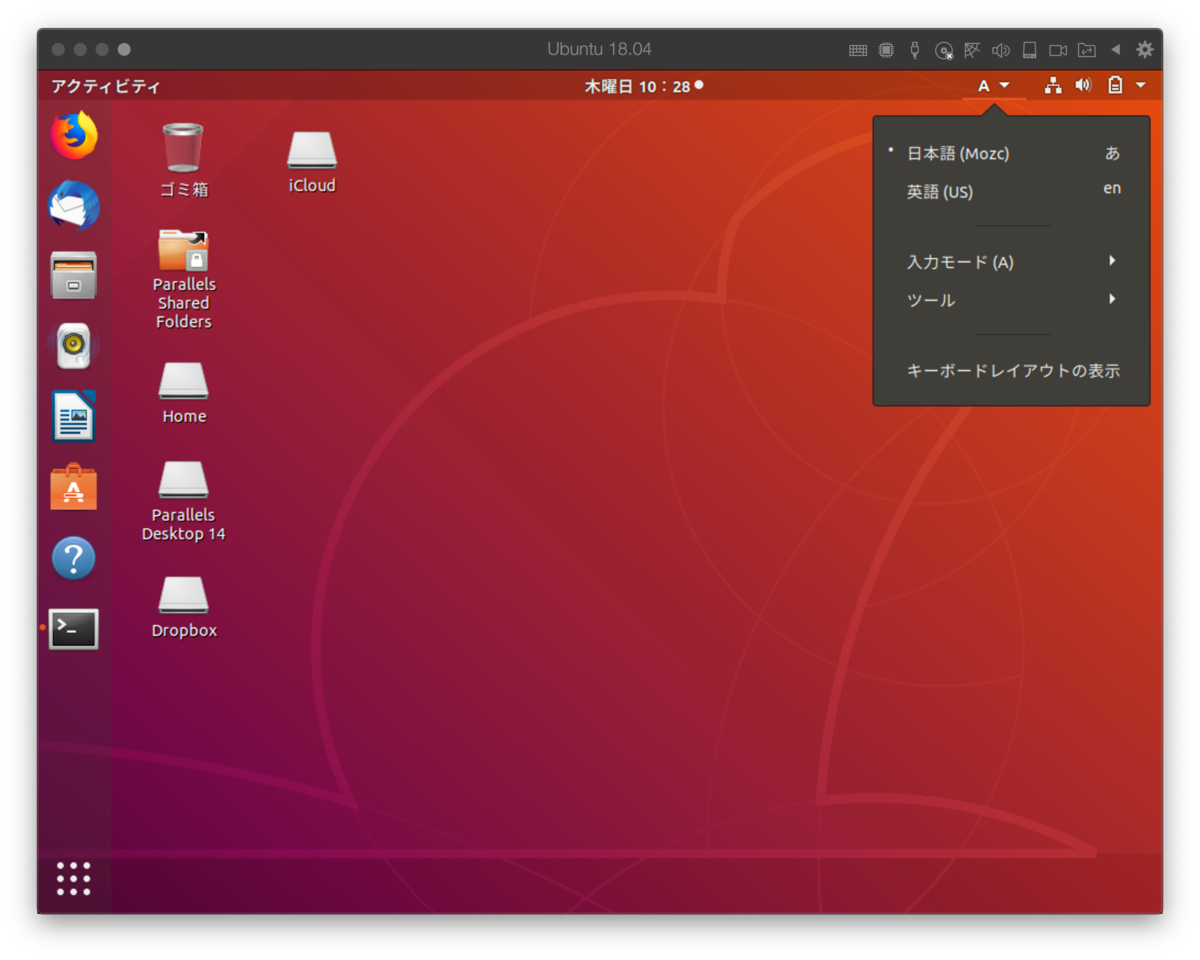The height and width of the screenshot is (960, 1200).
Task: Select the ゴミ箱 trash icon on desktop
Action: coord(183,160)
